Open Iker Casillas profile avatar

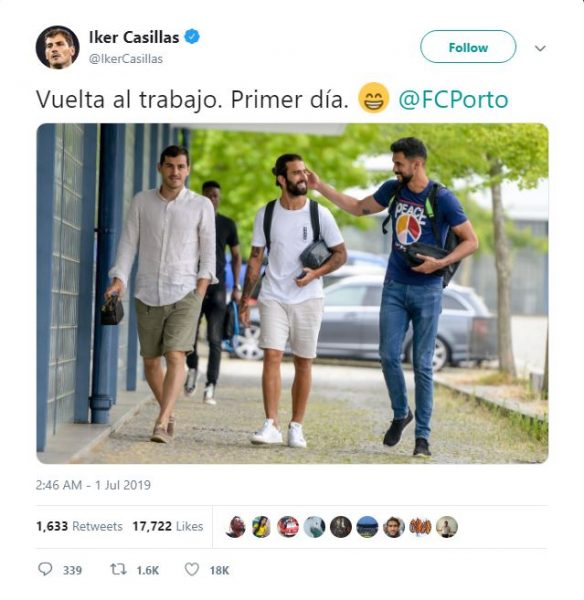[x=57, y=47]
